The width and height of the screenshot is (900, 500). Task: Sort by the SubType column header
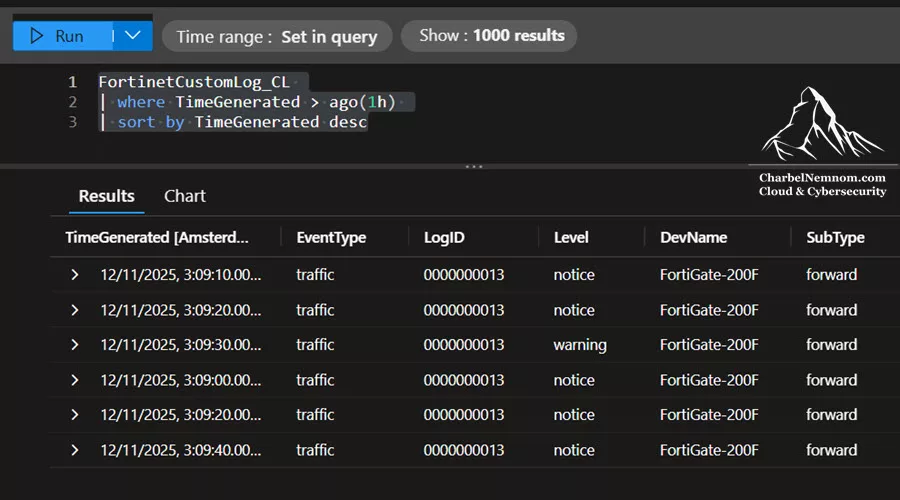pyautogui.click(x=835, y=238)
